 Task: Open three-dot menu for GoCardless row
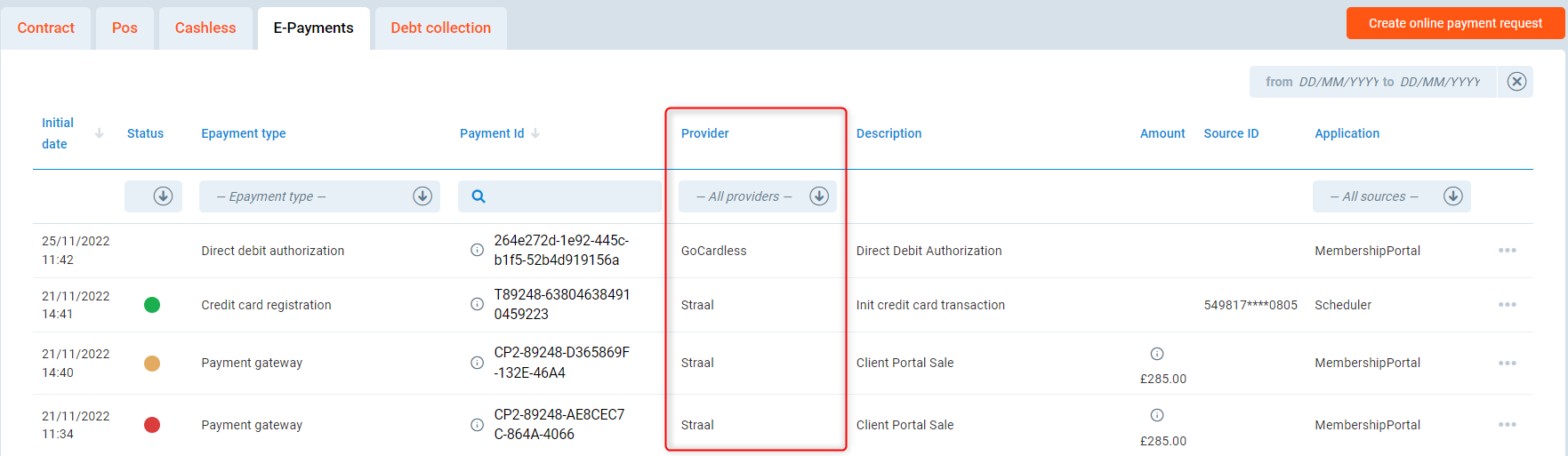pyautogui.click(x=1507, y=251)
